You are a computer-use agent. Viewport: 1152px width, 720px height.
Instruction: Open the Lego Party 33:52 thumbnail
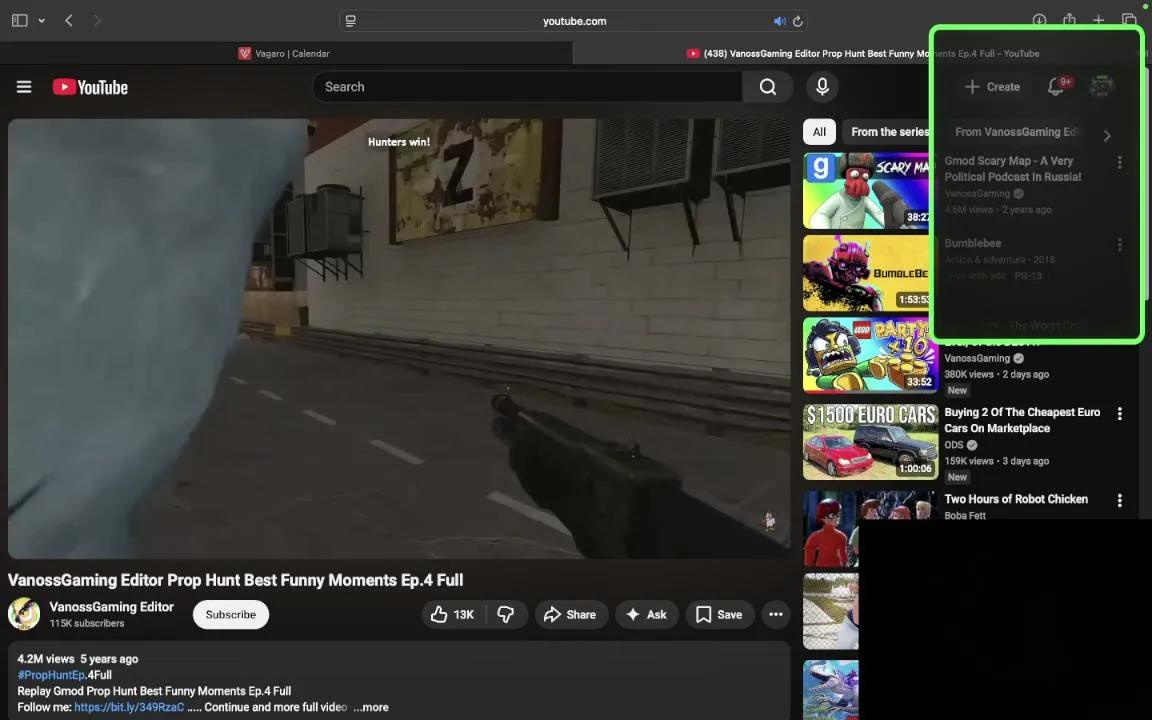point(870,356)
